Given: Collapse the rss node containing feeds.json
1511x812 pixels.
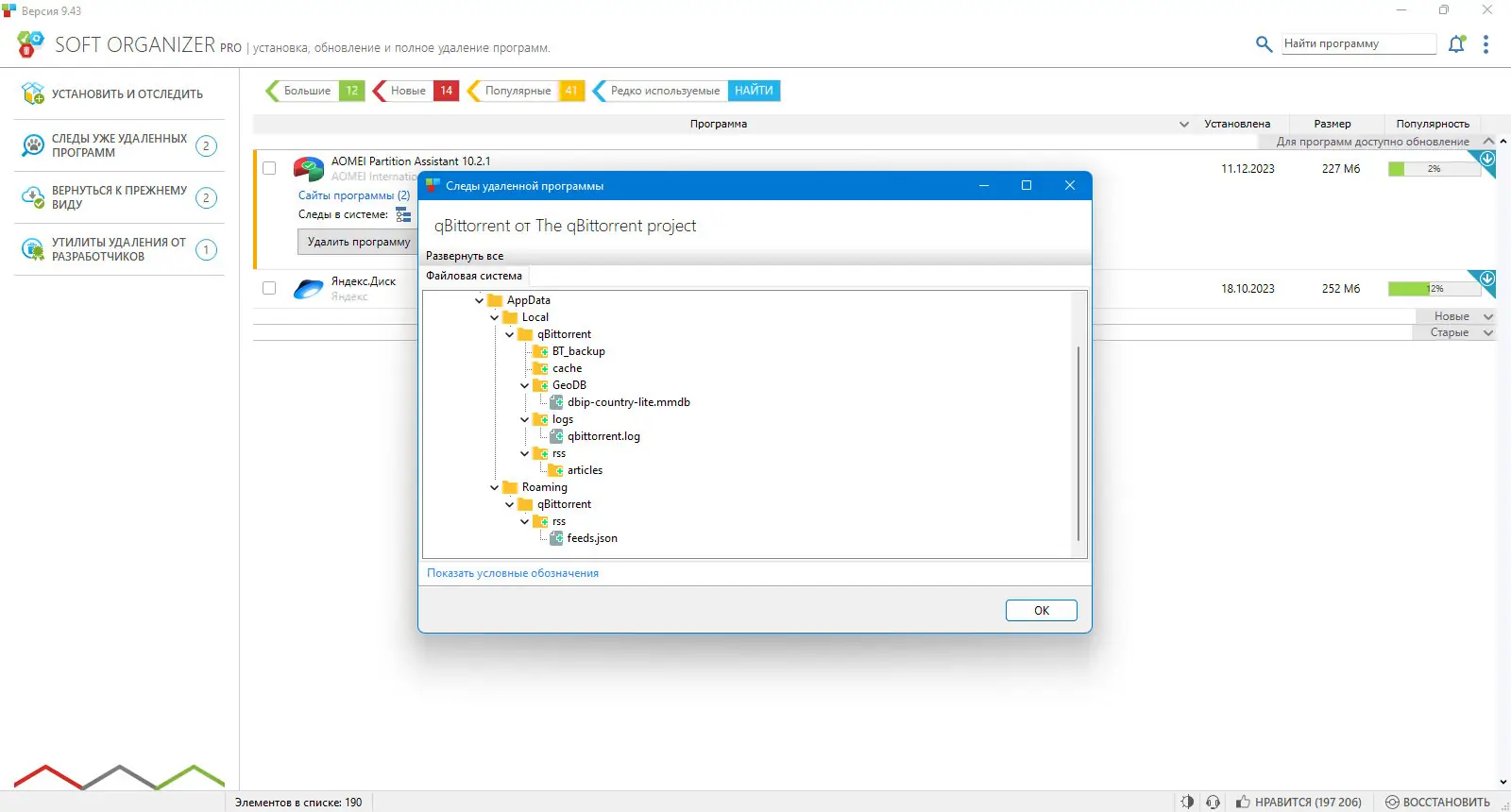Looking at the screenshot, I should [525, 521].
